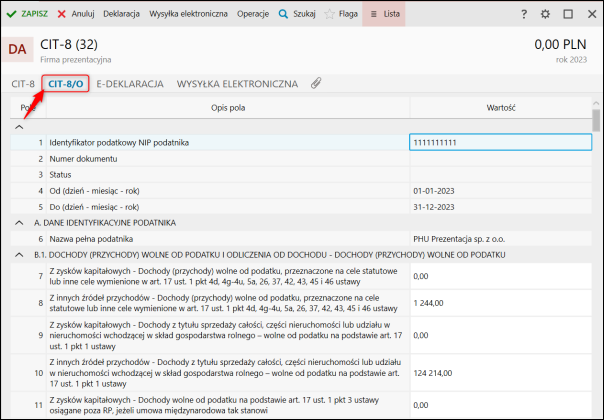This screenshot has height=420, width=604.
Task: Click the green checkmark Zapisz icon
Action: (12, 14)
